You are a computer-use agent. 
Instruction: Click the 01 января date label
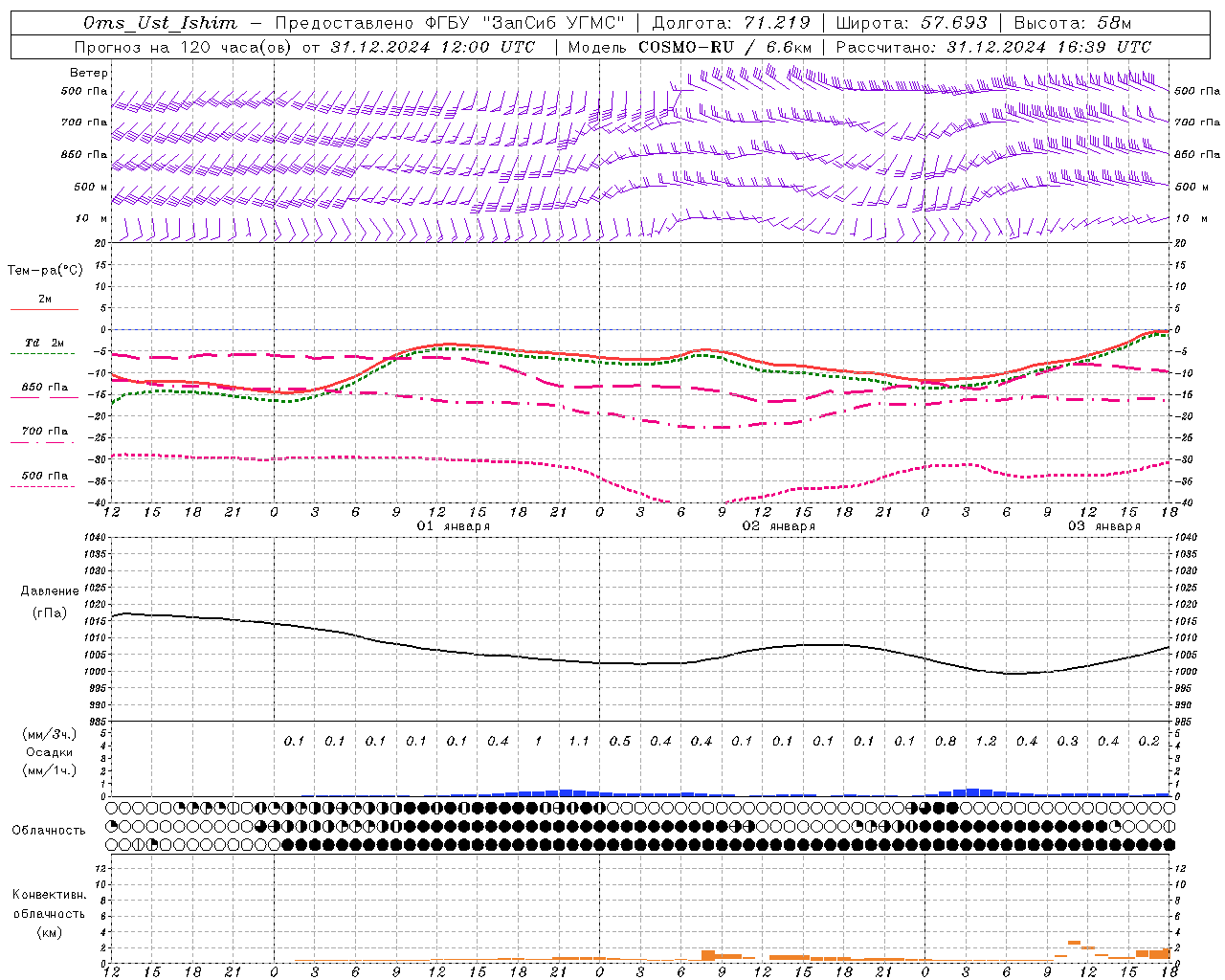coord(454,526)
